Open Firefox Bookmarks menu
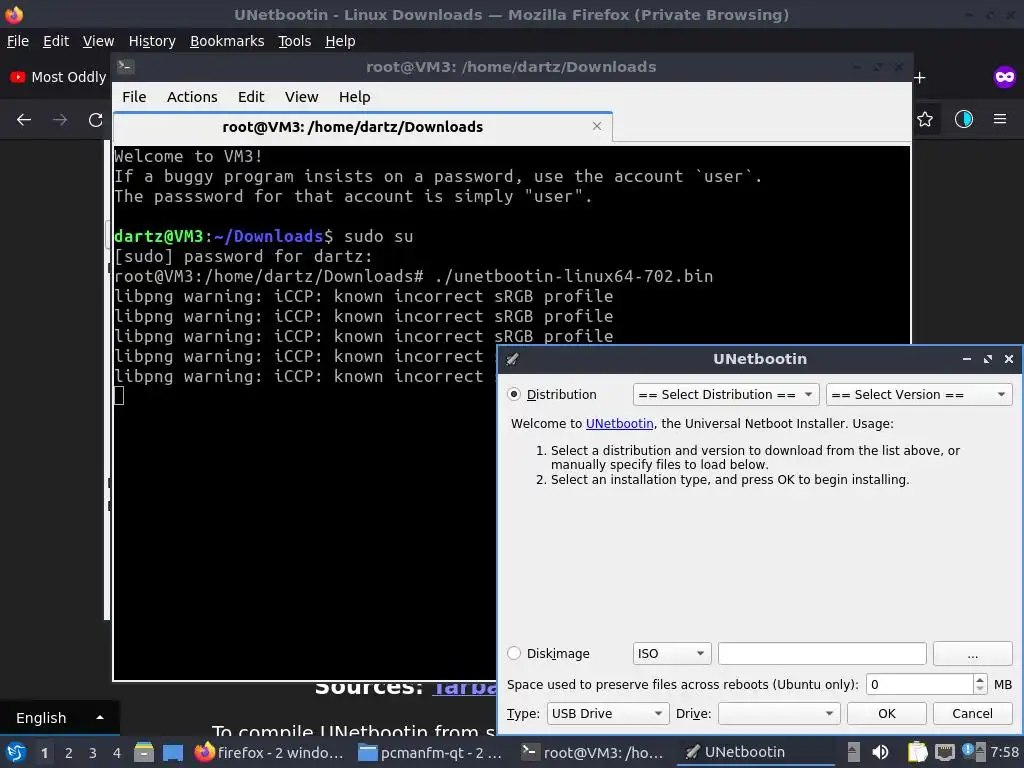 coord(227,41)
